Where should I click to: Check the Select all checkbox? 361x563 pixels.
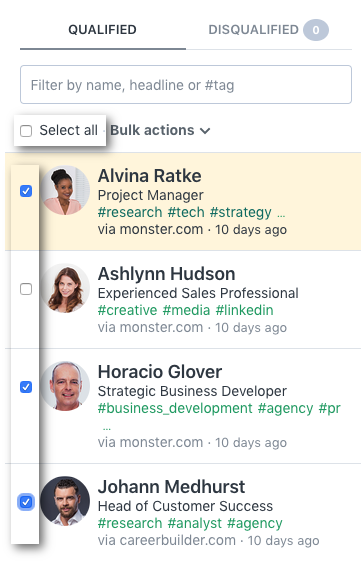[x=26, y=131]
